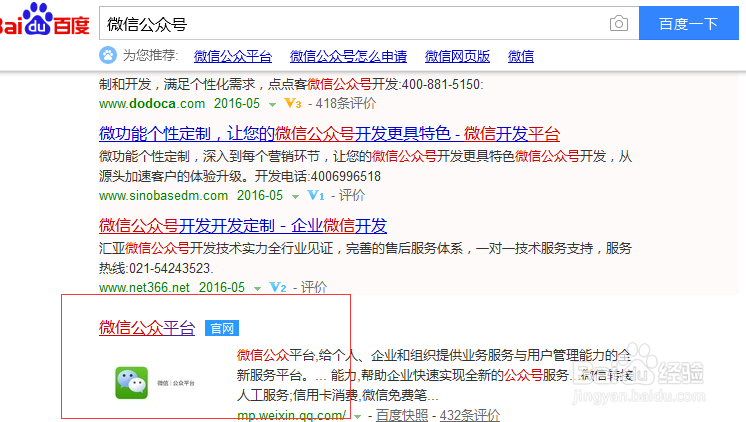
Task: Click the www.sinobasedm.com URL
Action: (x=163, y=195)
